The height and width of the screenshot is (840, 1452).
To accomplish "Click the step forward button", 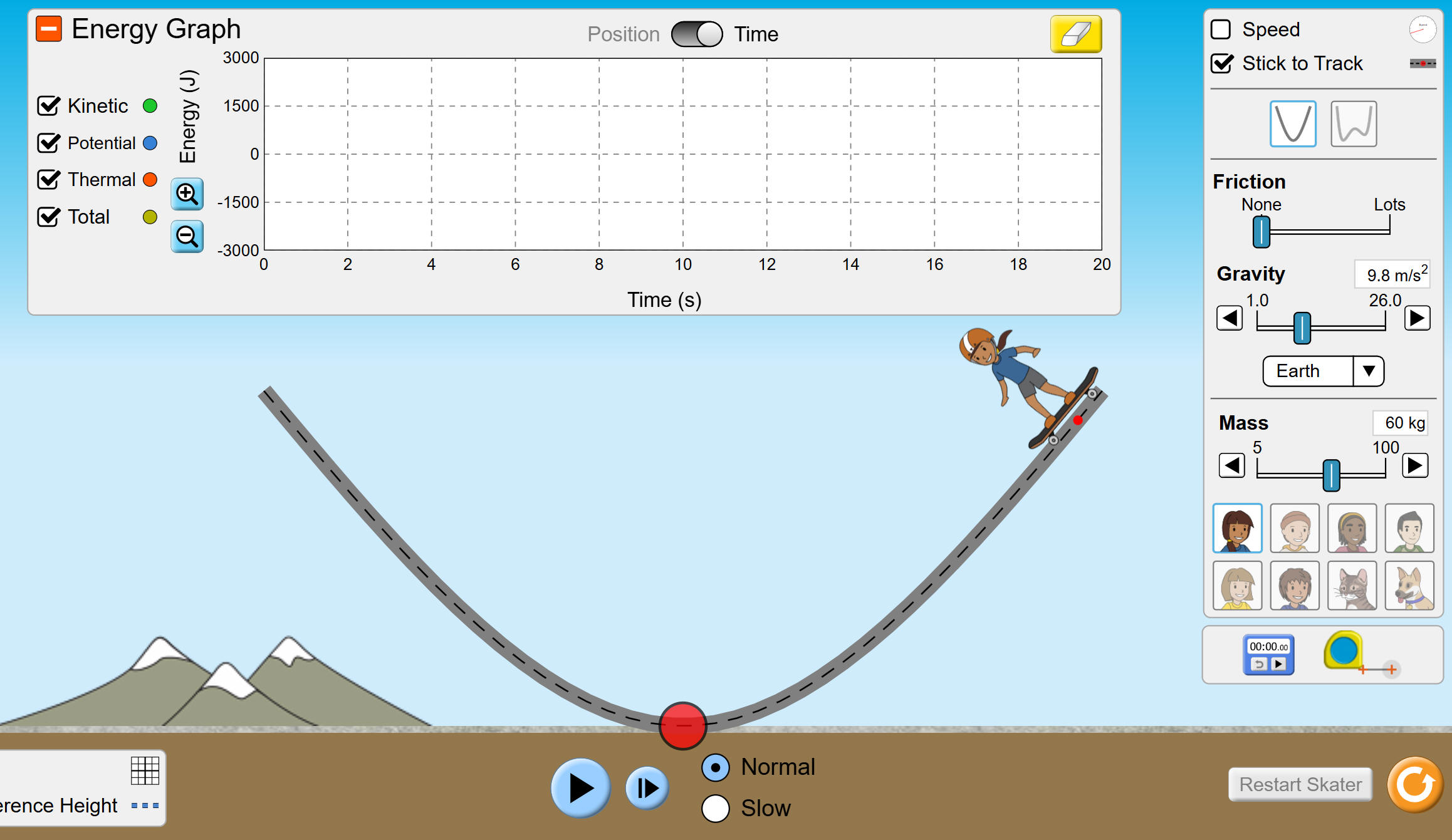I will click(x=647, y=788).
